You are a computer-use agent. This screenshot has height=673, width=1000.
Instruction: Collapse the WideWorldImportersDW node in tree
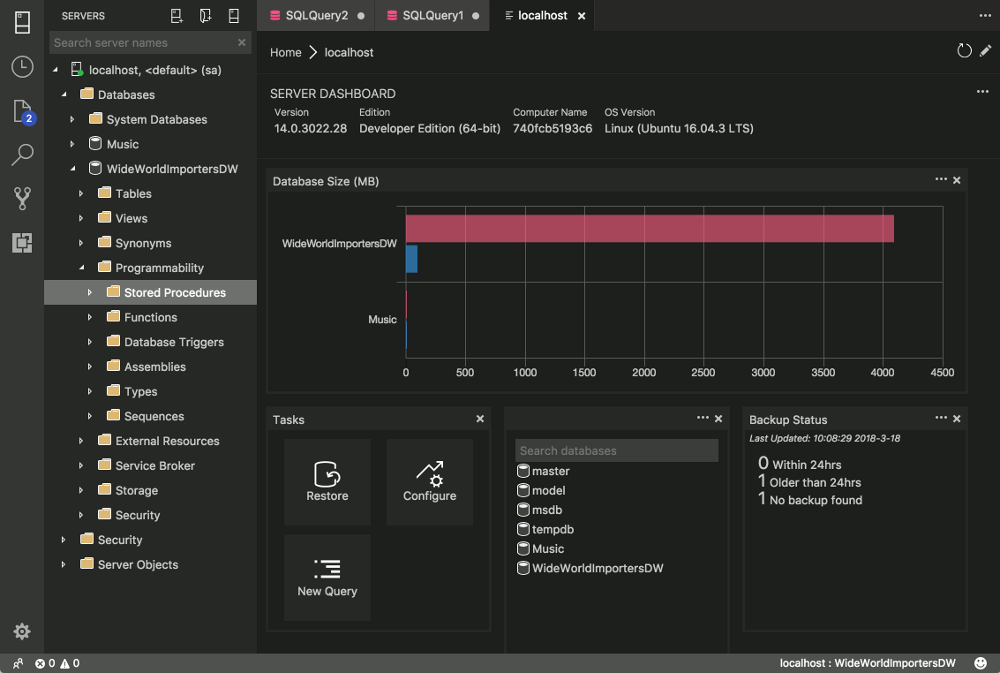tap(73, 169)
